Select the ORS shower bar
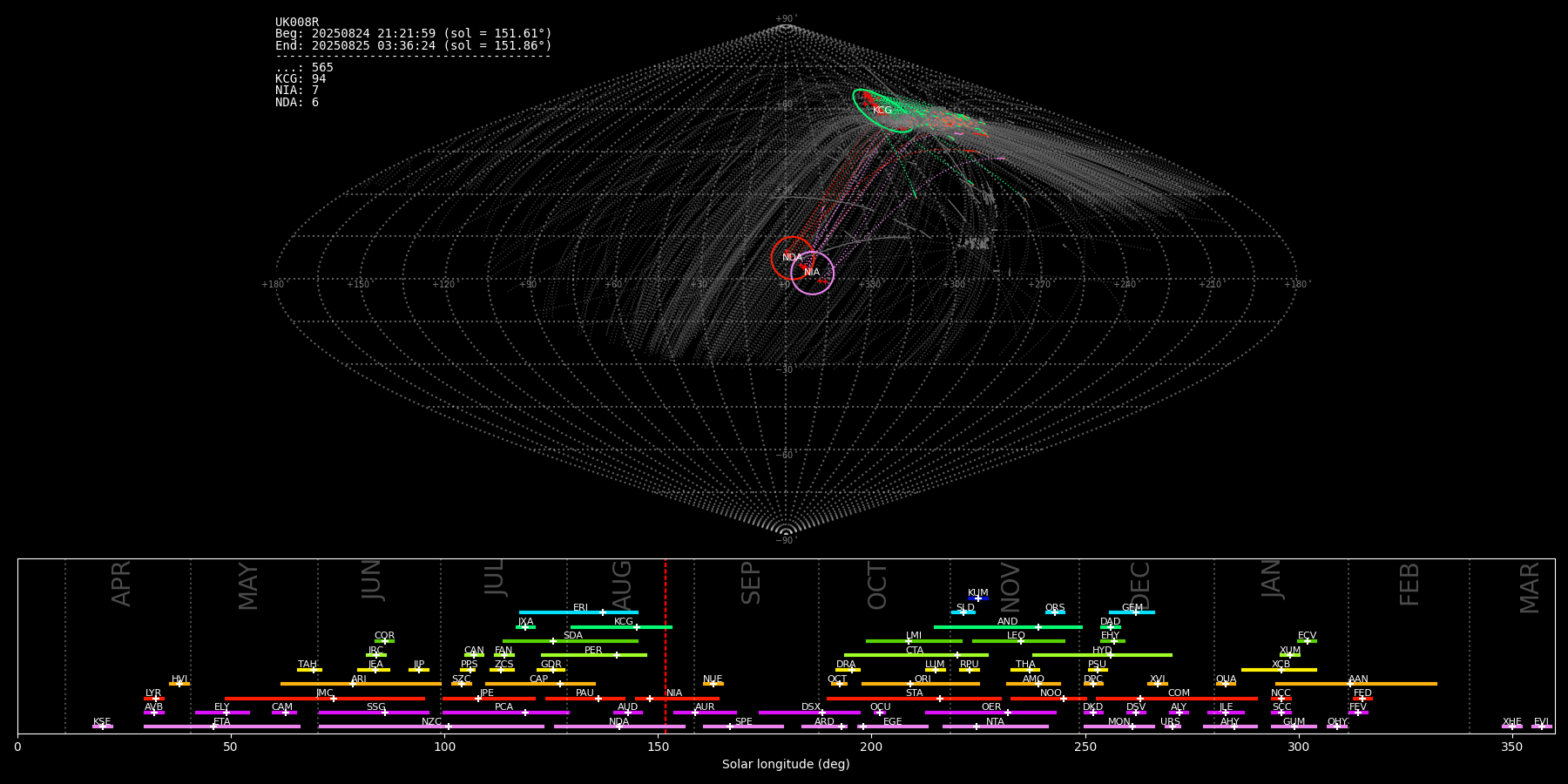Screen dimensions: 1568x784 (1055, 612)
